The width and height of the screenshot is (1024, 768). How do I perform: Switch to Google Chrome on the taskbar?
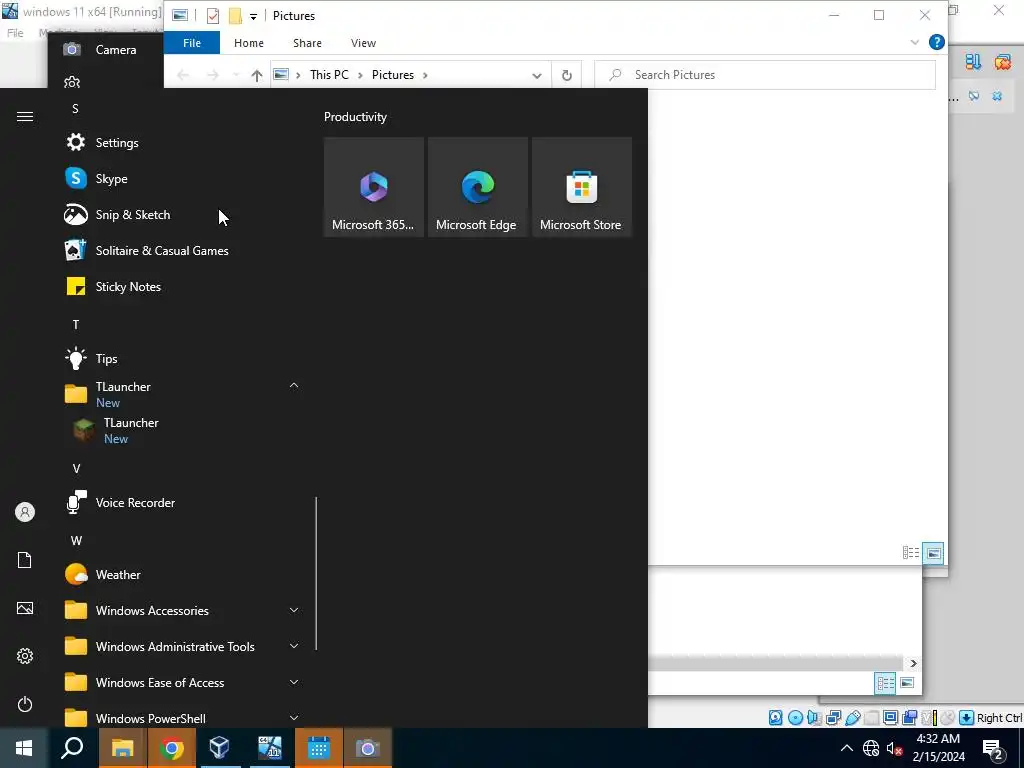click(x=171, y=748)
